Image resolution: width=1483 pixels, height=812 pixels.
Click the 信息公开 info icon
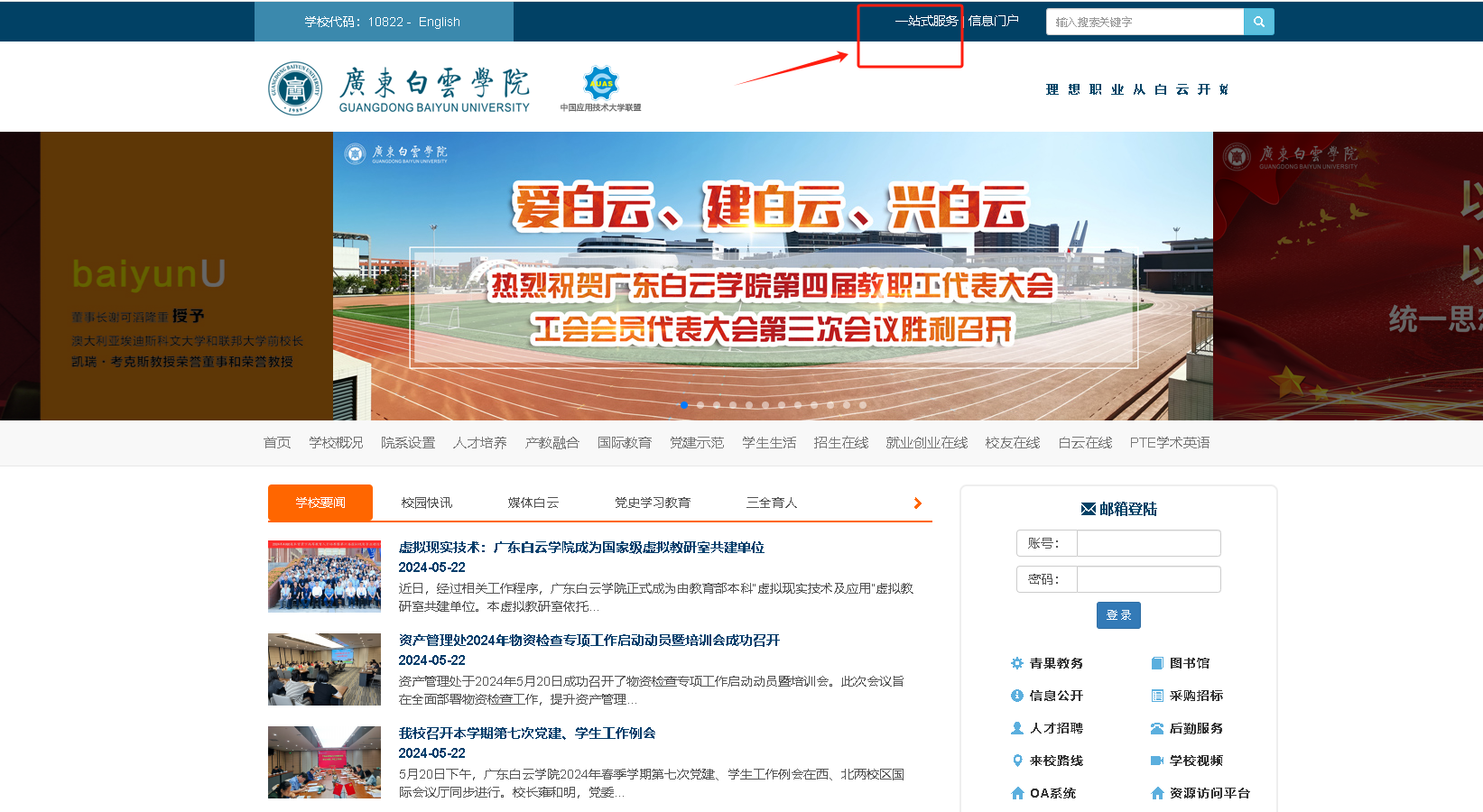pyautogui.click(x=1017, y=696)
